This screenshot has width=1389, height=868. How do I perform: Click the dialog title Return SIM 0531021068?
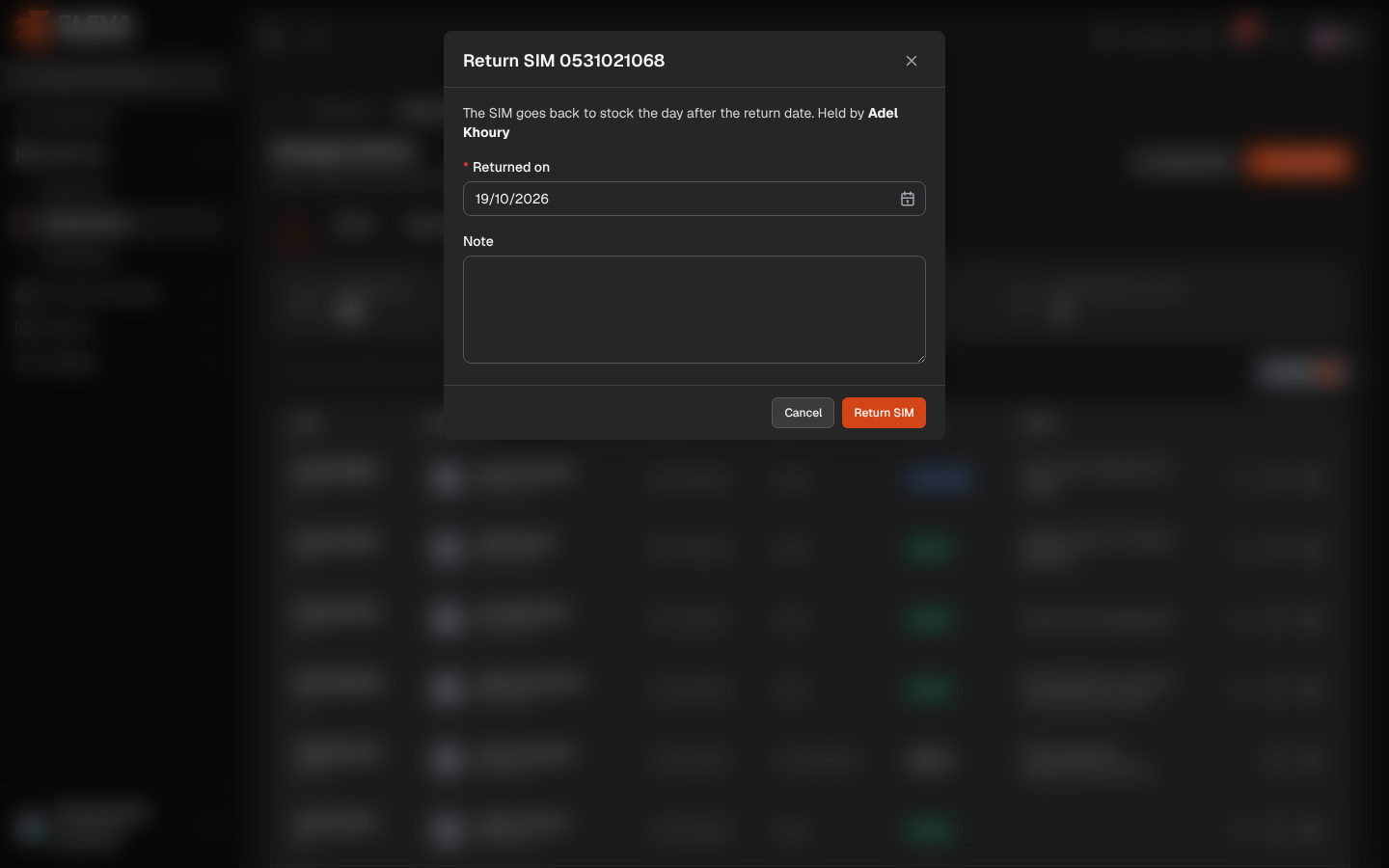point(563,61)
